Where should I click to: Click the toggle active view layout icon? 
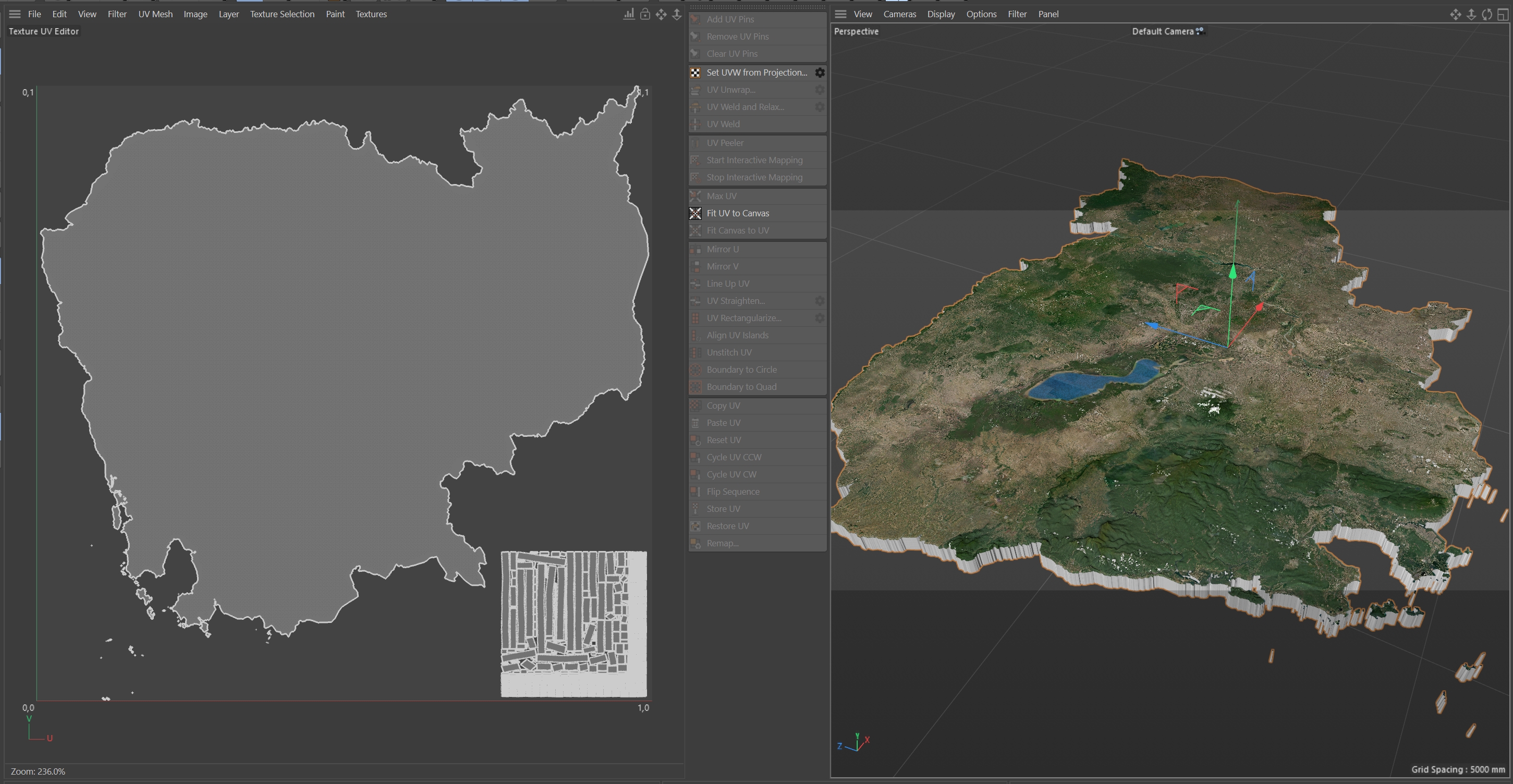tap(1503, 14)
